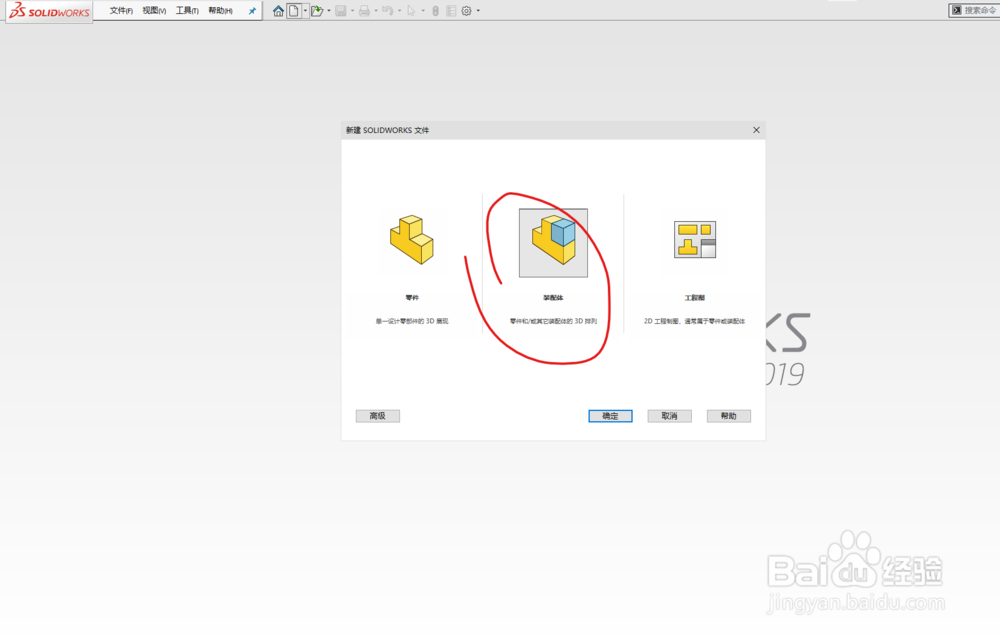Screen dimensions: 1000x637
Task: Open the 视图(V) menu
Action: 154,11
